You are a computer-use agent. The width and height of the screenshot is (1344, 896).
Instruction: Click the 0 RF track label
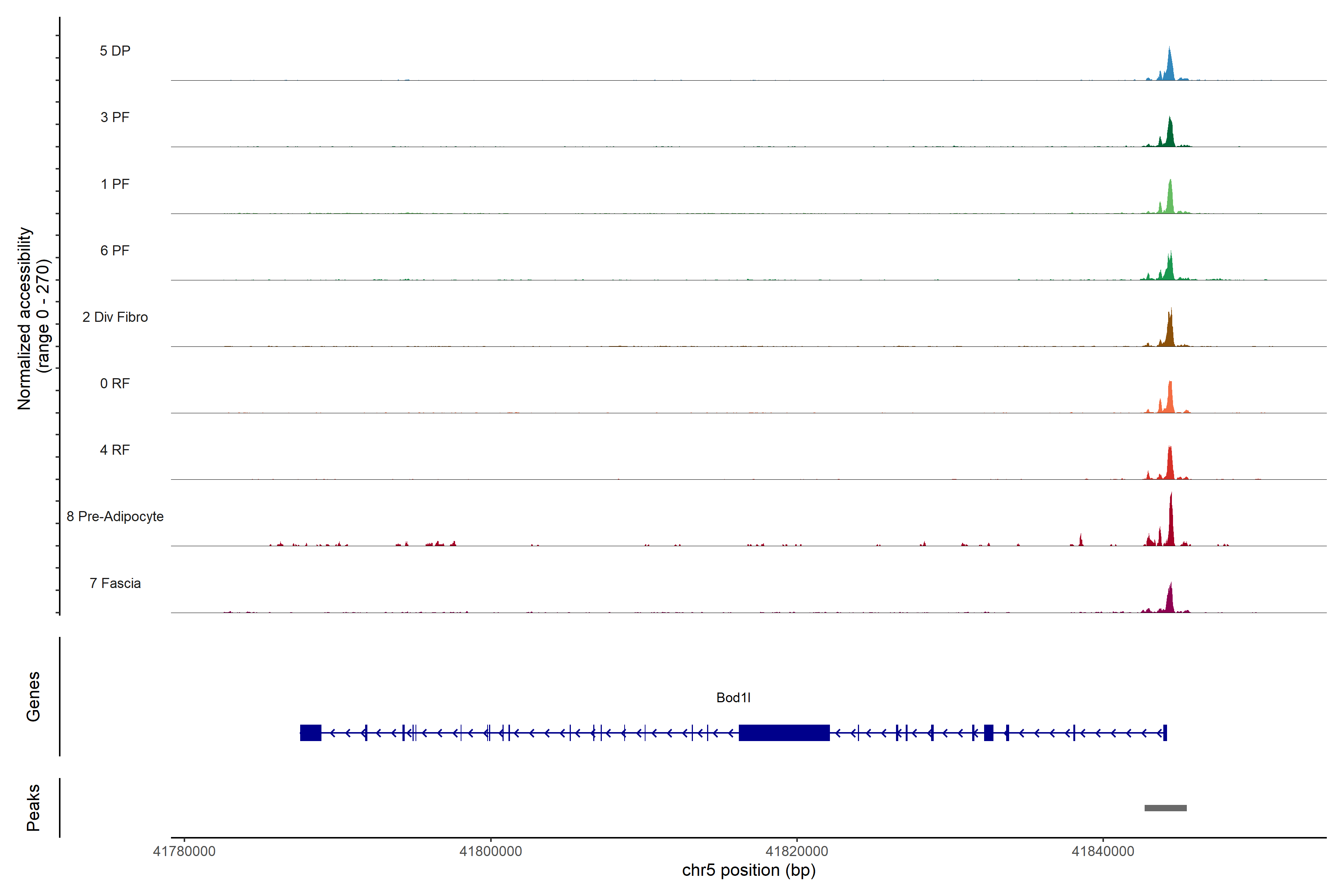(x=115, y=383)
